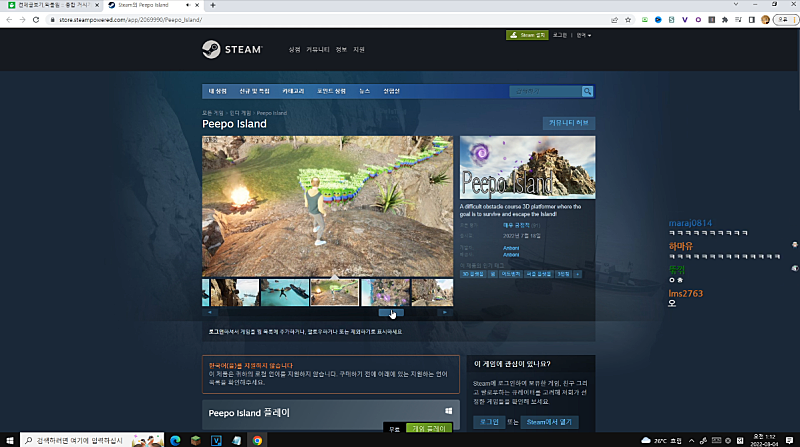This screenshot has height=447, width=800.
Task: Click the 'Open in Steam' button
Action: [x=549, y=422]
